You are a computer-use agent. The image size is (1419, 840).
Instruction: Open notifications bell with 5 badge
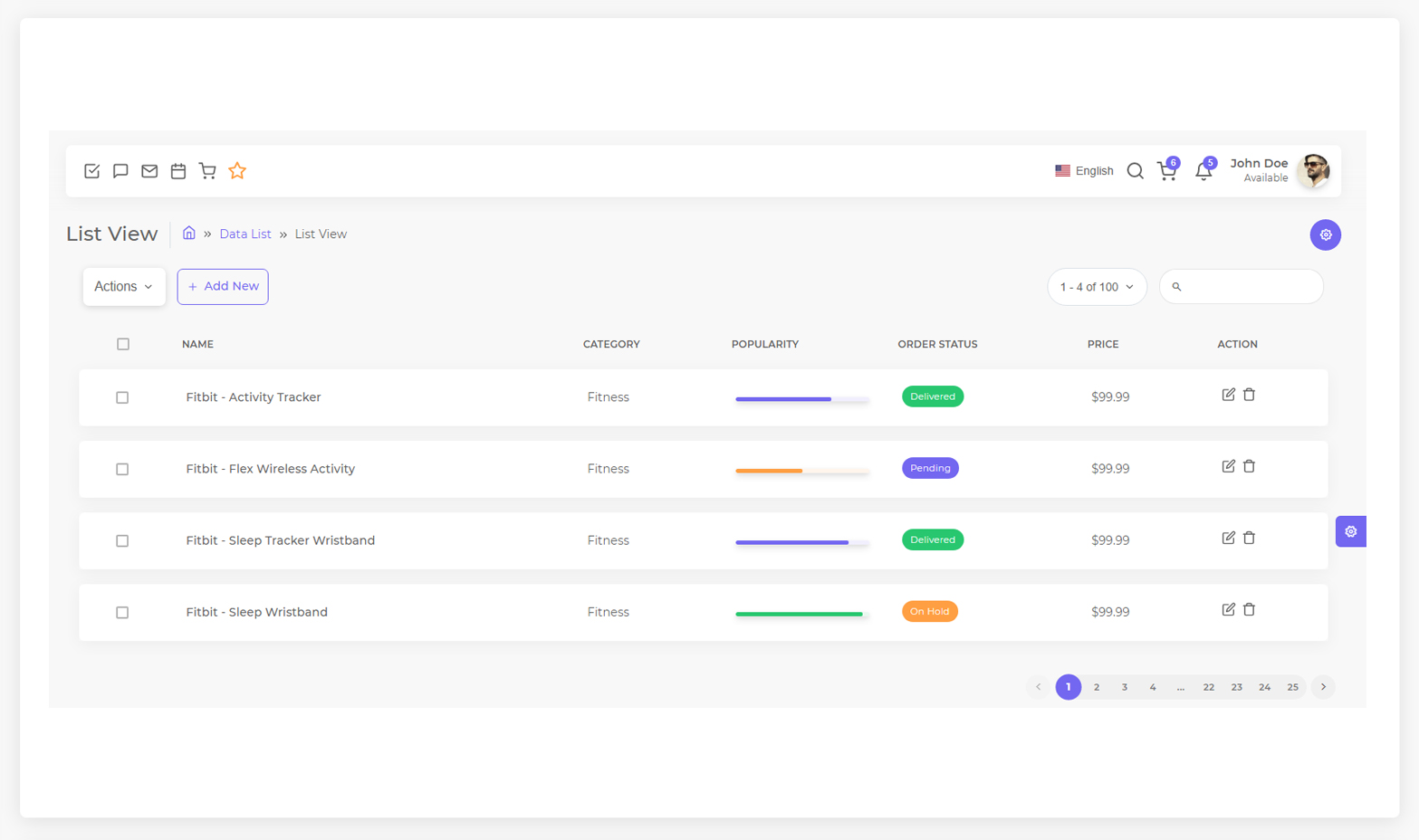(1204, 170)
